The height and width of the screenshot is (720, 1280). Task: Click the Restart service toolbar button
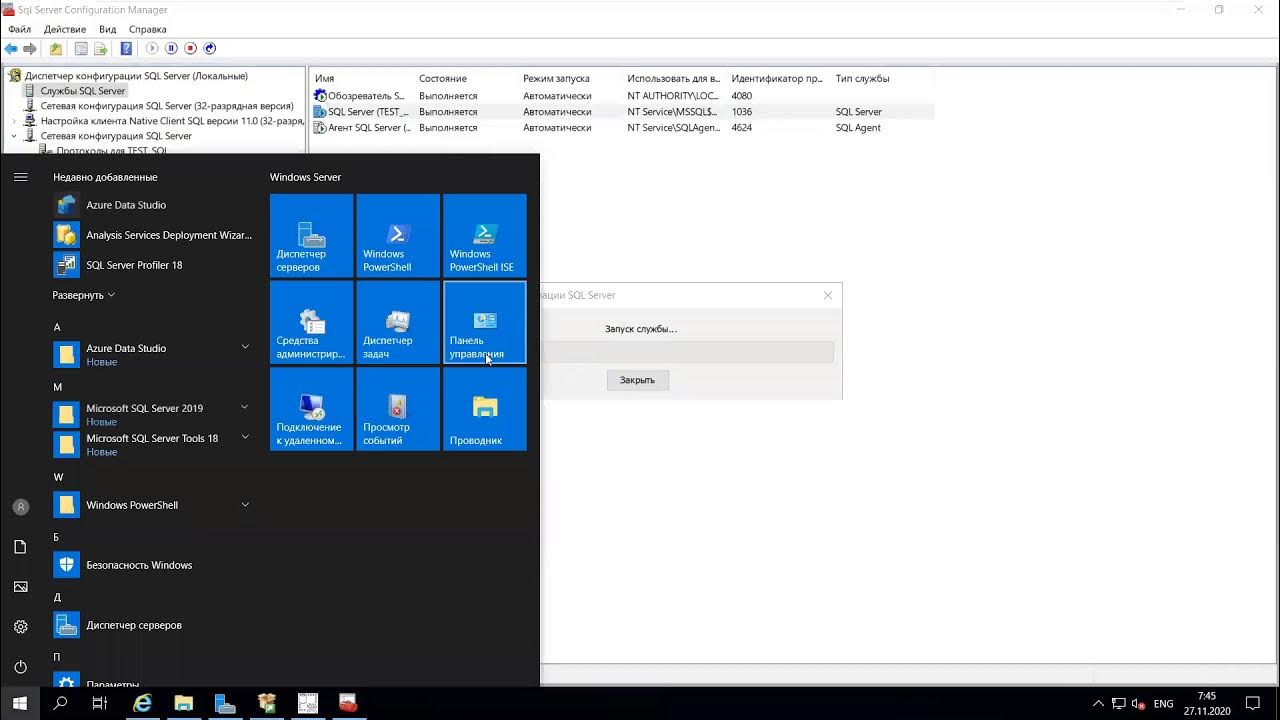pos(210,48)
